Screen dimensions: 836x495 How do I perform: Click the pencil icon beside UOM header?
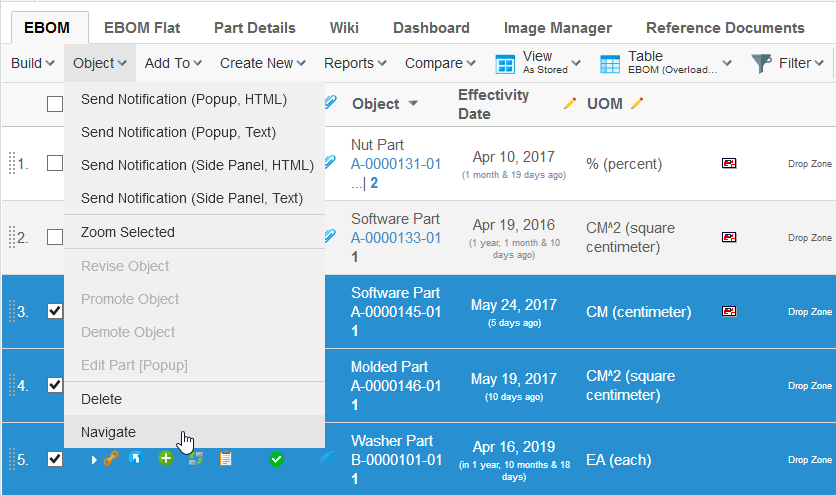tap(637, 104)
